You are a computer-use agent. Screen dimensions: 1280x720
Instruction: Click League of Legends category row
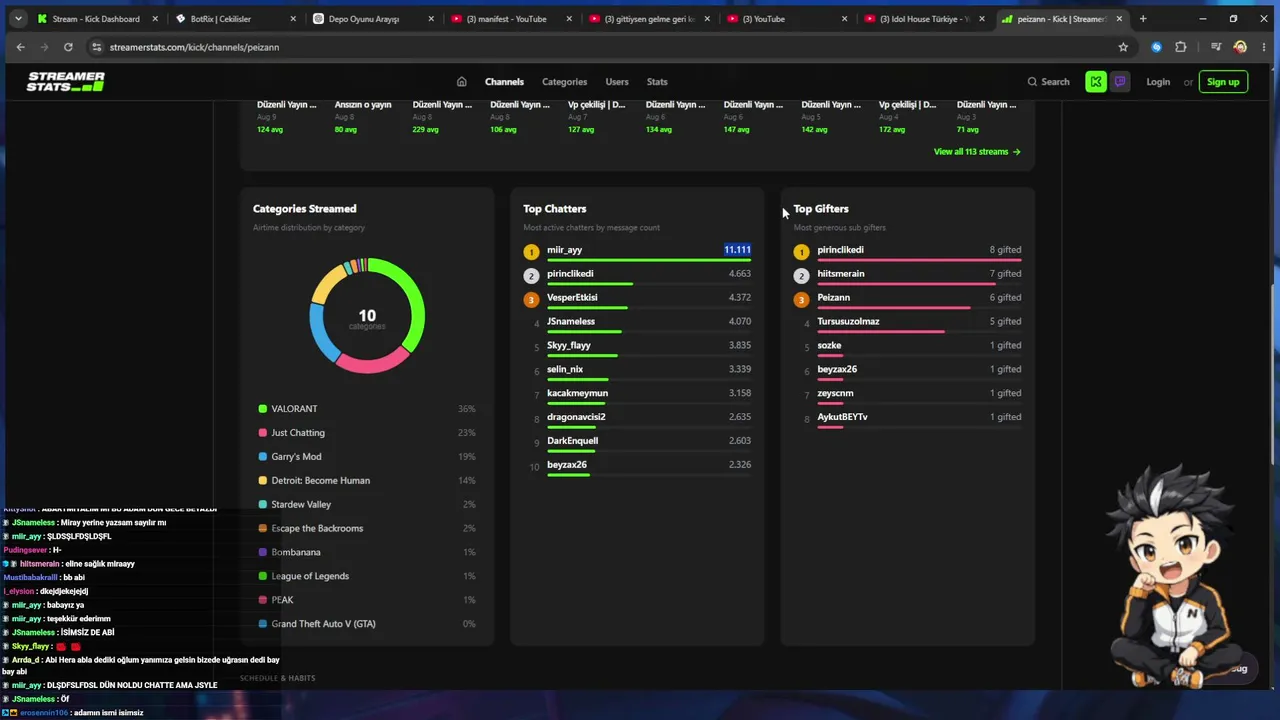pyautogui.click(x=367, y=577)
